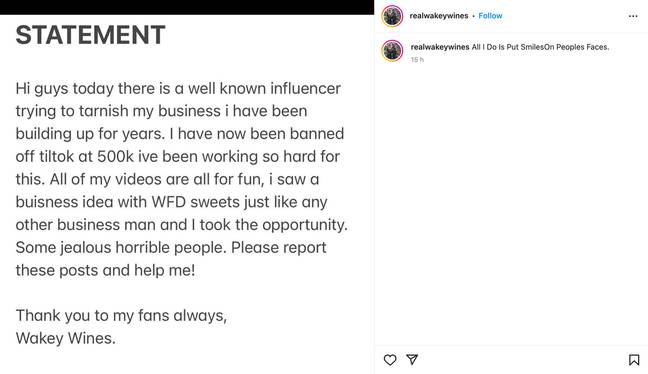This screenshot has height=374, width=648.
Task: Share the post via paper plane icon
Action: (412, 360)
